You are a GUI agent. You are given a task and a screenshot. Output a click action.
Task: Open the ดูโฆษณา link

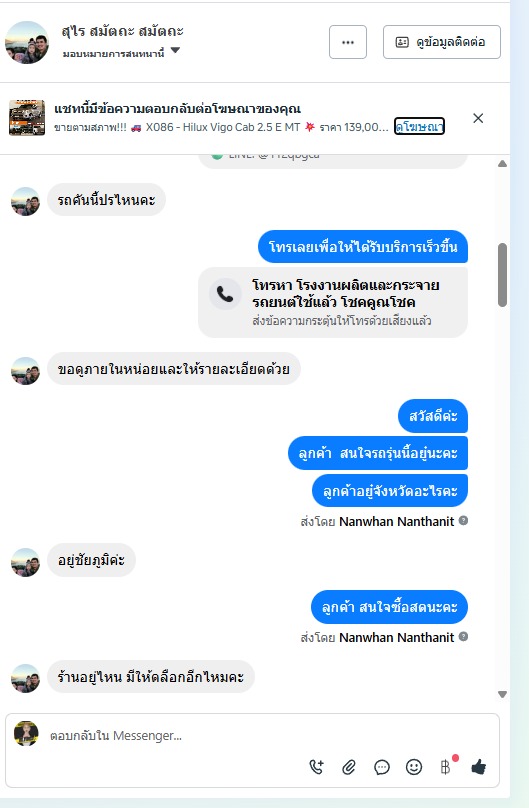click(x=419, y=126)
